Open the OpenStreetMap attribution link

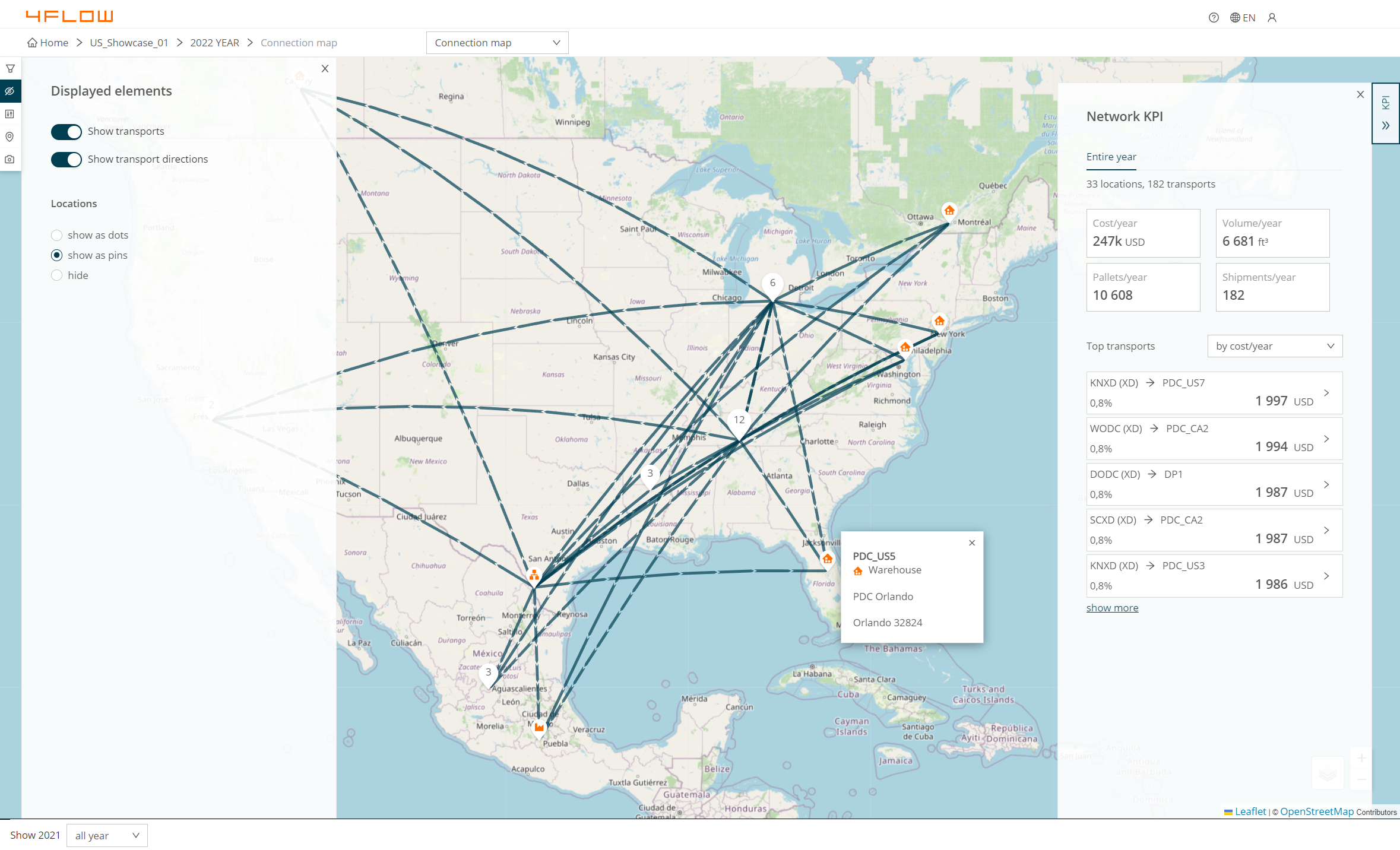[x=1317, y=811]
